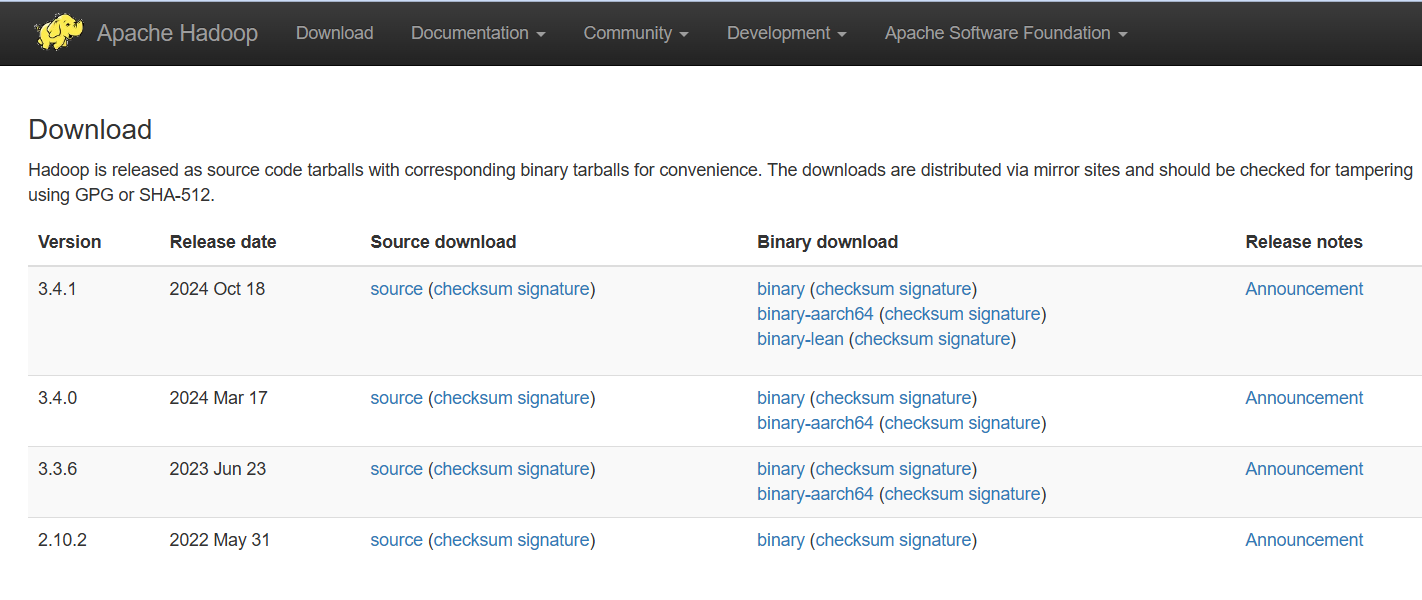Open signature for 3.4.1 binary

click(935, 289)
